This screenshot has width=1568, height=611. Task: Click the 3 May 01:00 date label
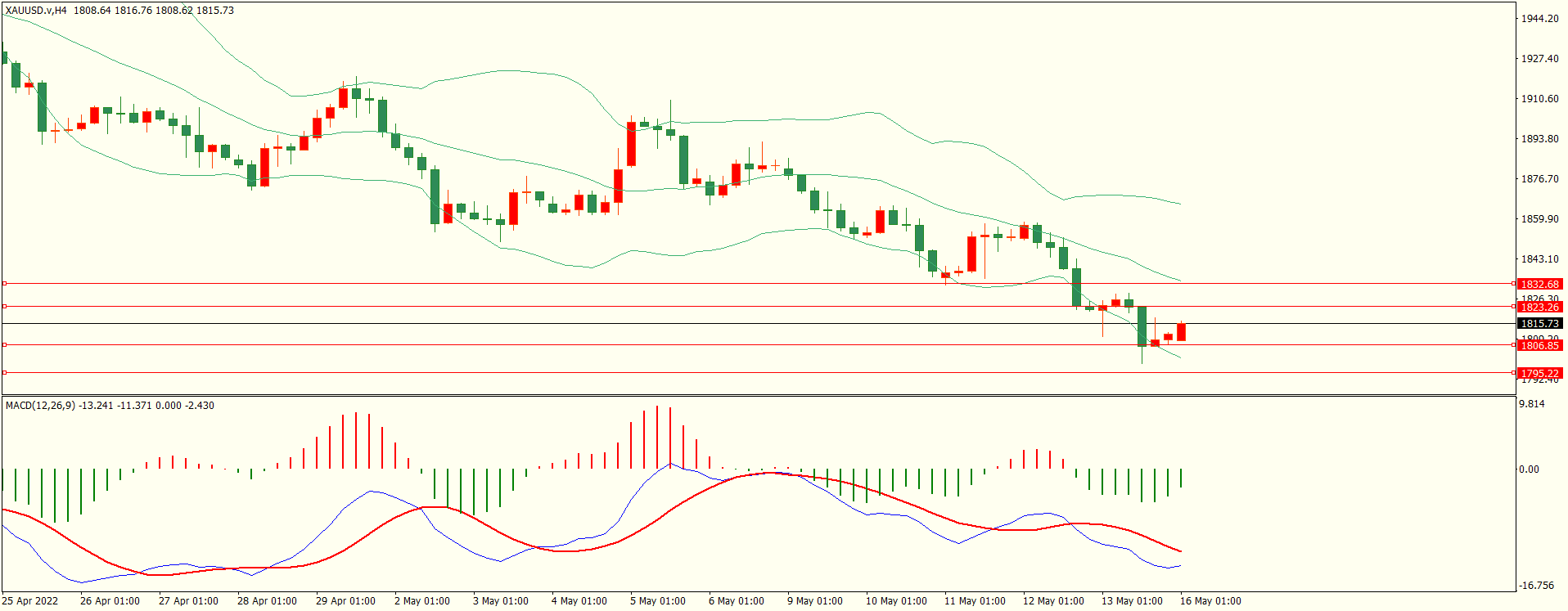[x=501, y=601]
